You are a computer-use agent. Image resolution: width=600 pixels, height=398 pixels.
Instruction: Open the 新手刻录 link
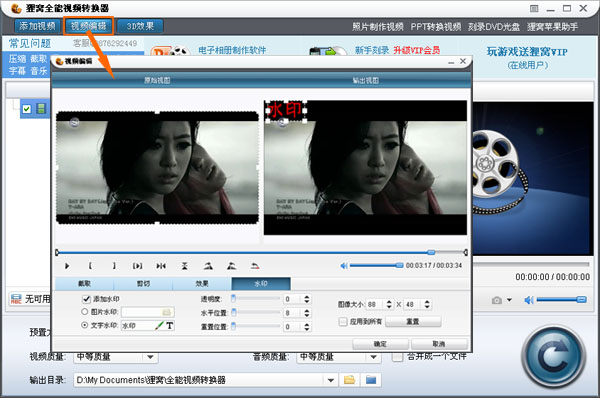point(371,50)
